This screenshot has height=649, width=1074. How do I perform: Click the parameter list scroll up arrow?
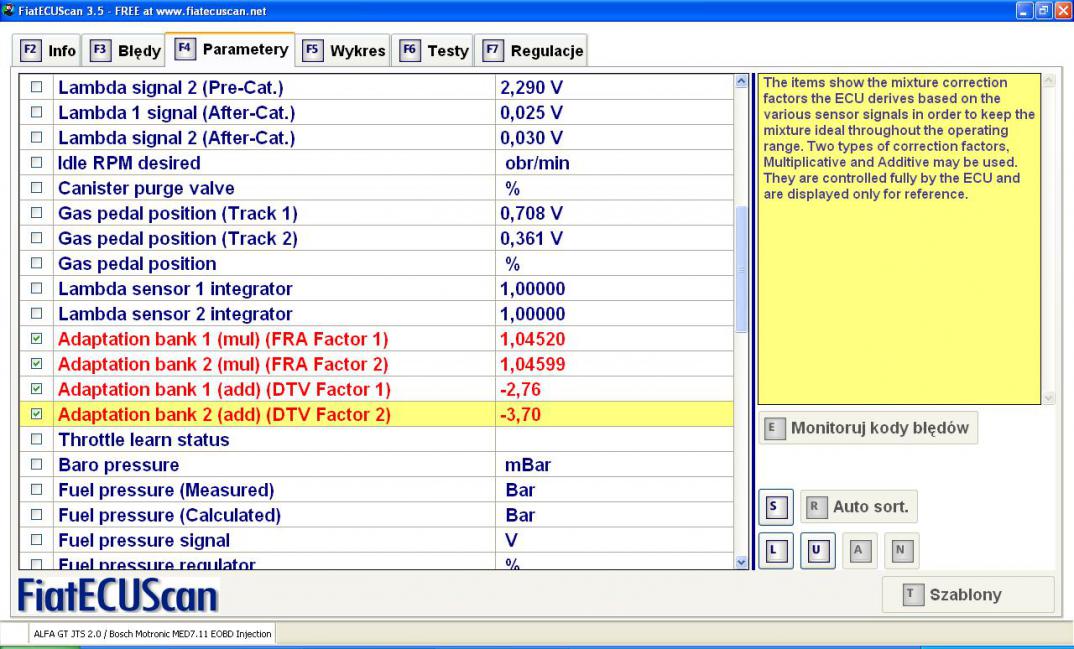click(741, 81)
